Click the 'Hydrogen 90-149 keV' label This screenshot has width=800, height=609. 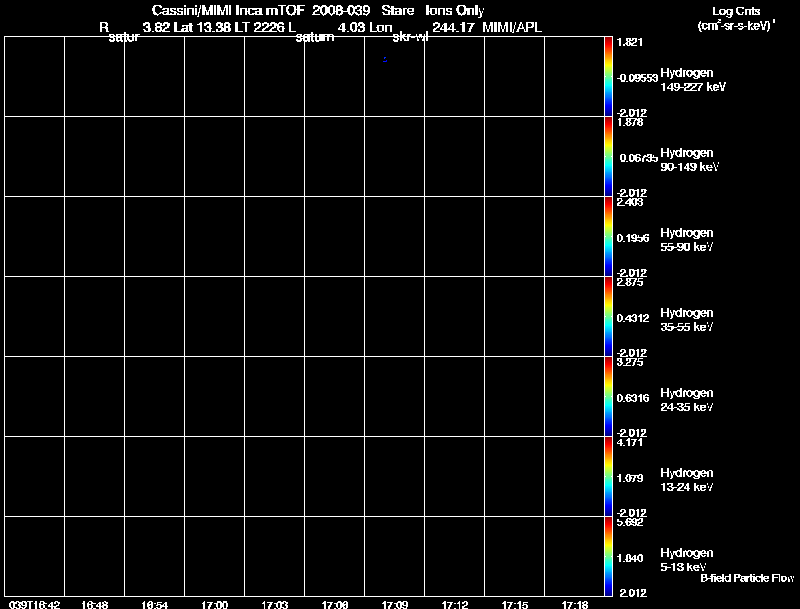click(x=690, y=160)
